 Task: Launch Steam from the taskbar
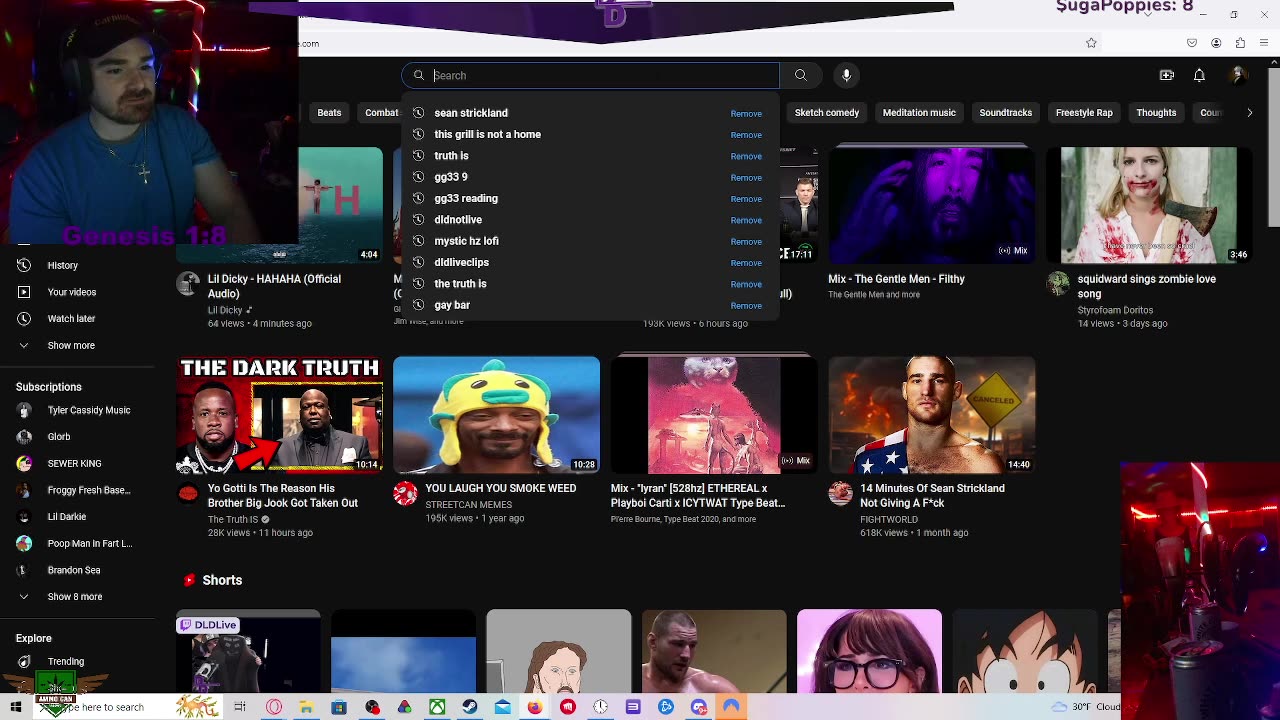(x=469, y=707)
